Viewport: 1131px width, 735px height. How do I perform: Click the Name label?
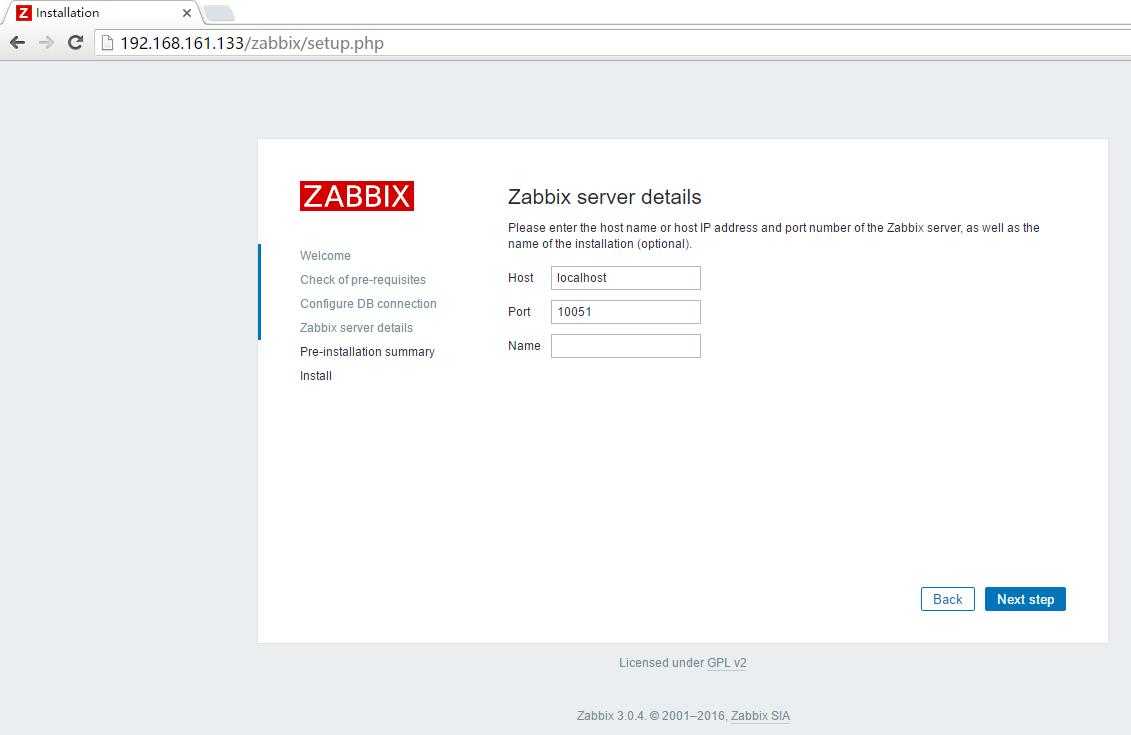(524, 346)
